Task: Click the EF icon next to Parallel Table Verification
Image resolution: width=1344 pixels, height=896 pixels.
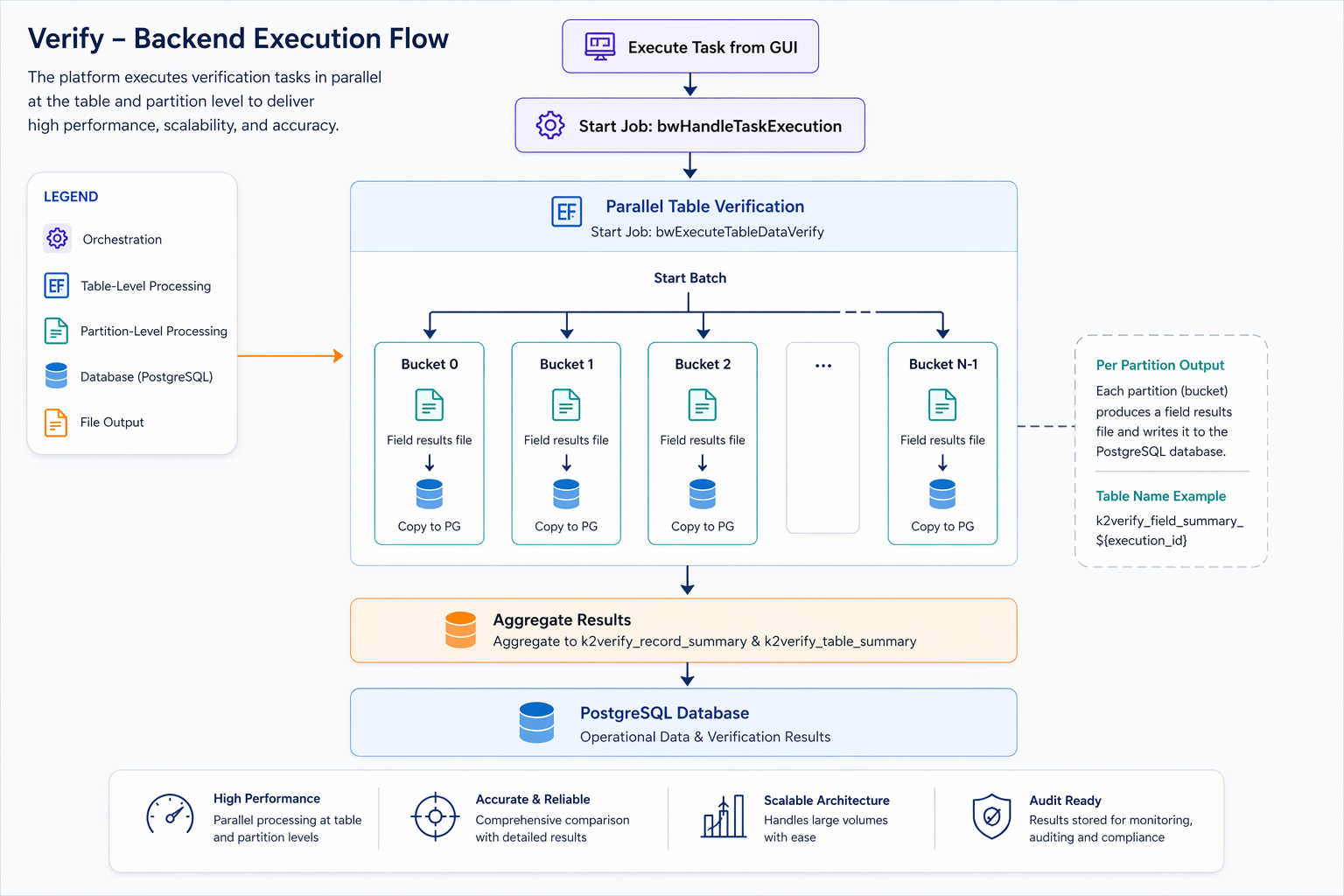Action: [567, 212]
